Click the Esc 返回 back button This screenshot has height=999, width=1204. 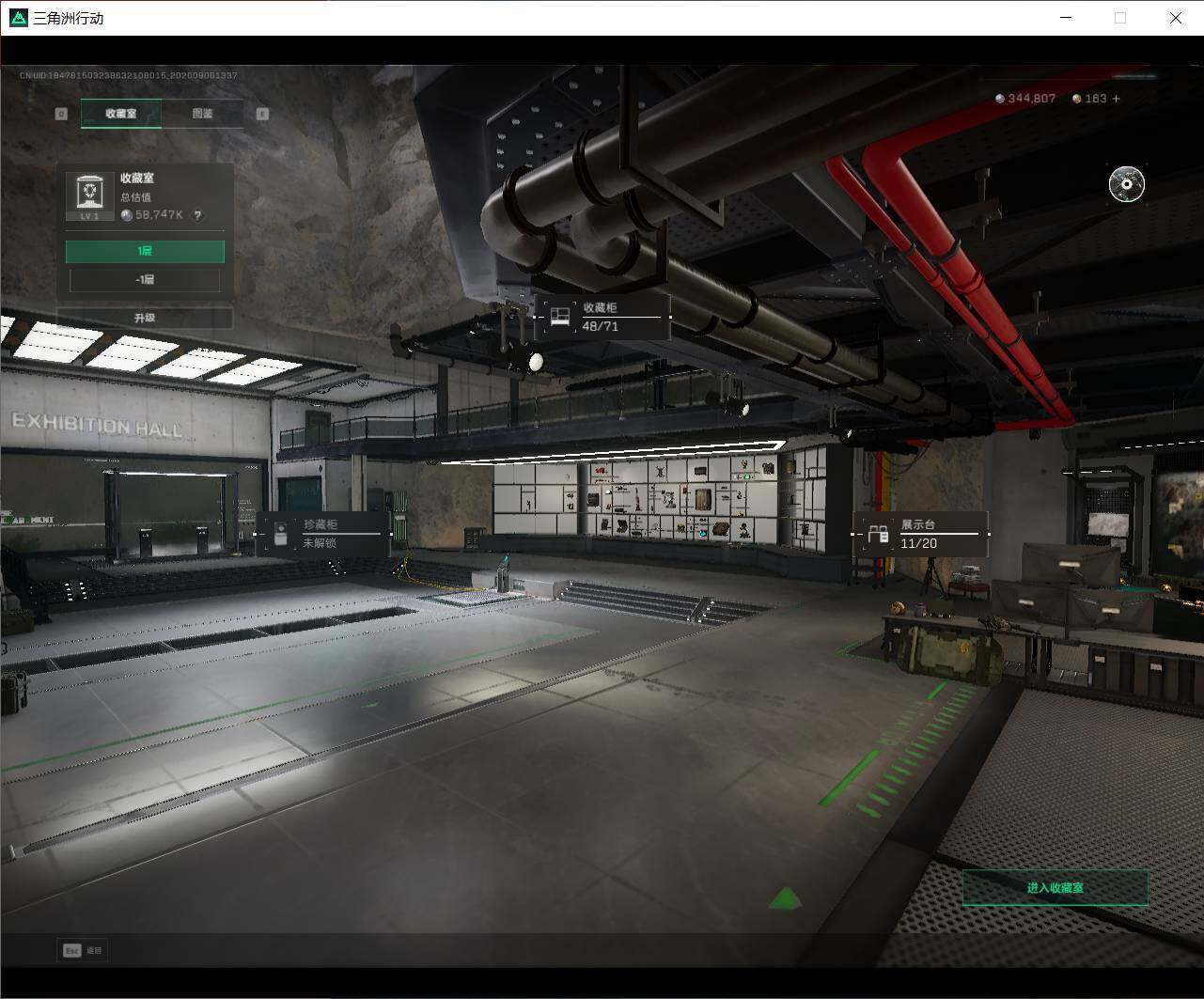click(x=83, y=950)
